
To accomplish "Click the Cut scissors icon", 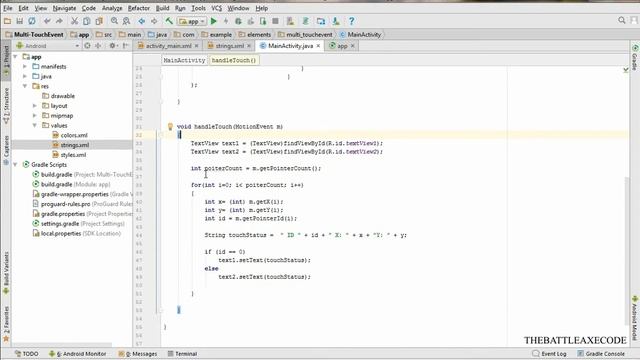I will [74, 21].
